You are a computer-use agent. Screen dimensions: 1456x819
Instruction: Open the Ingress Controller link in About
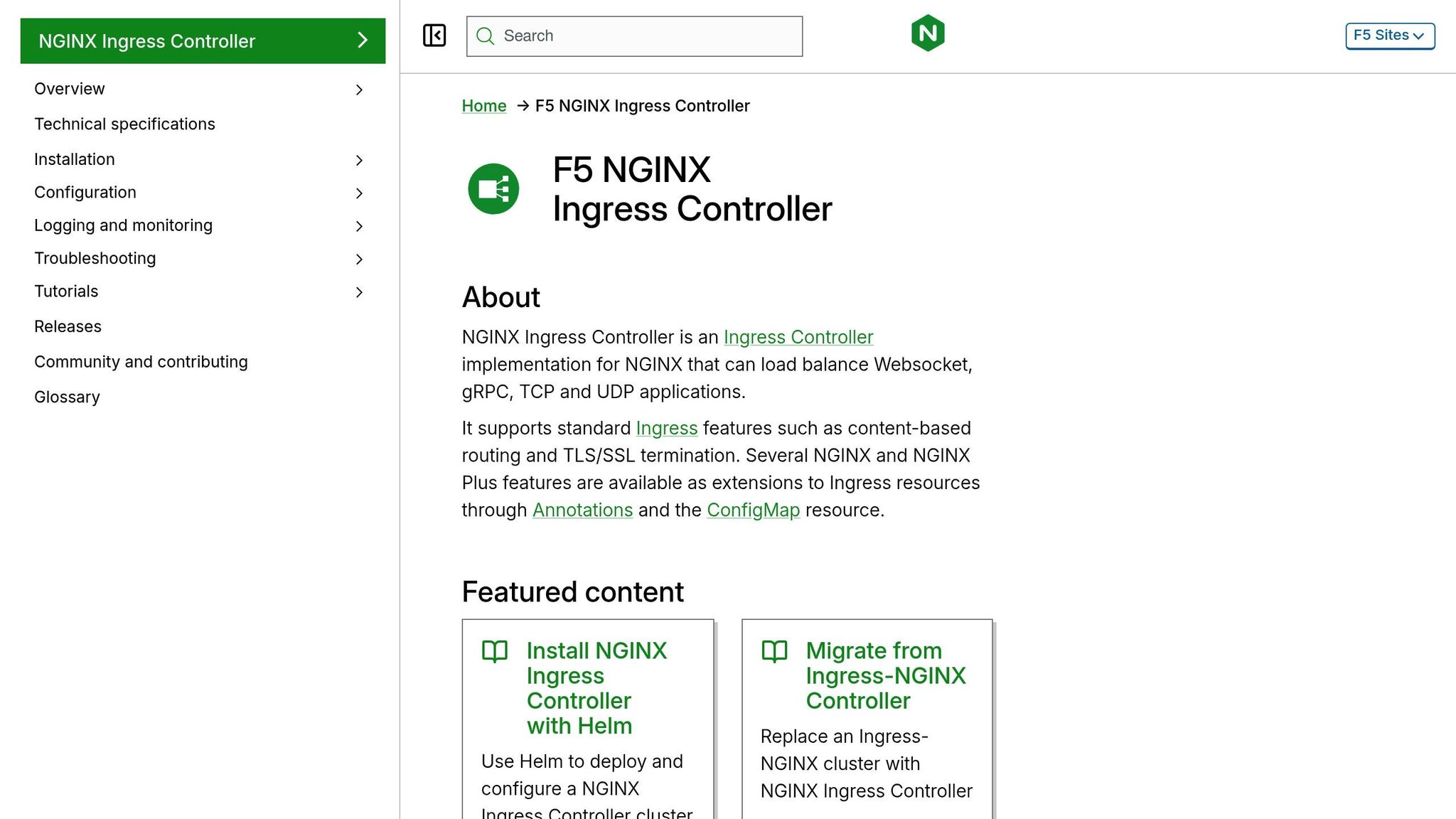798,337
